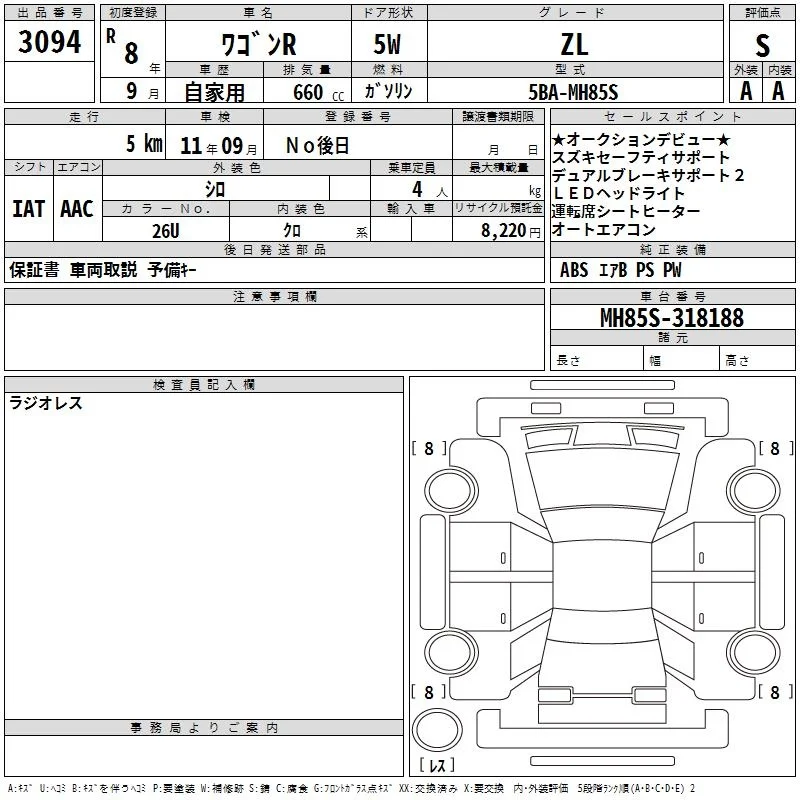Click the color number 26U cell
Screen dimensions: 800x800
(x=166, y=231)
